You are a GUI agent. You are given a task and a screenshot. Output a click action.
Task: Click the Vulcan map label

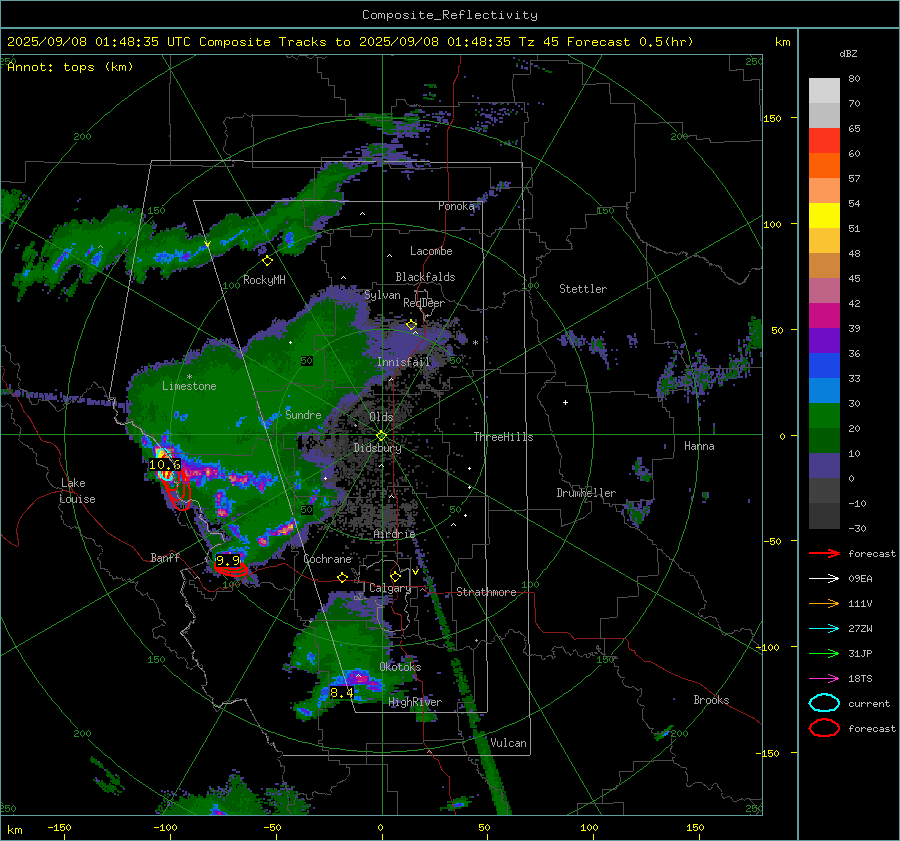pyautogui.click(x=508, y=743)
